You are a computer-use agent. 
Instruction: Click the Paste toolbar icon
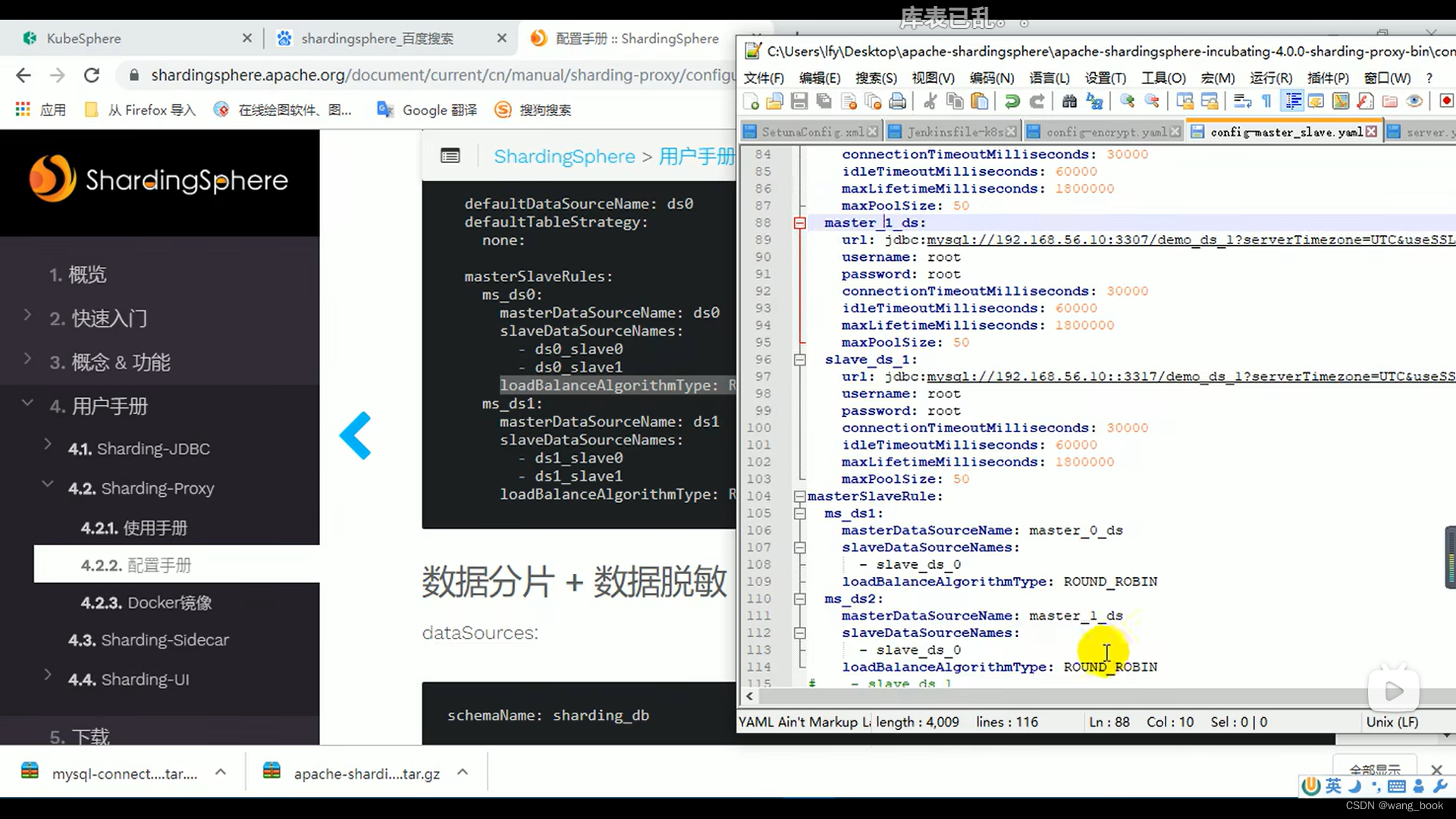coord(980,101)
